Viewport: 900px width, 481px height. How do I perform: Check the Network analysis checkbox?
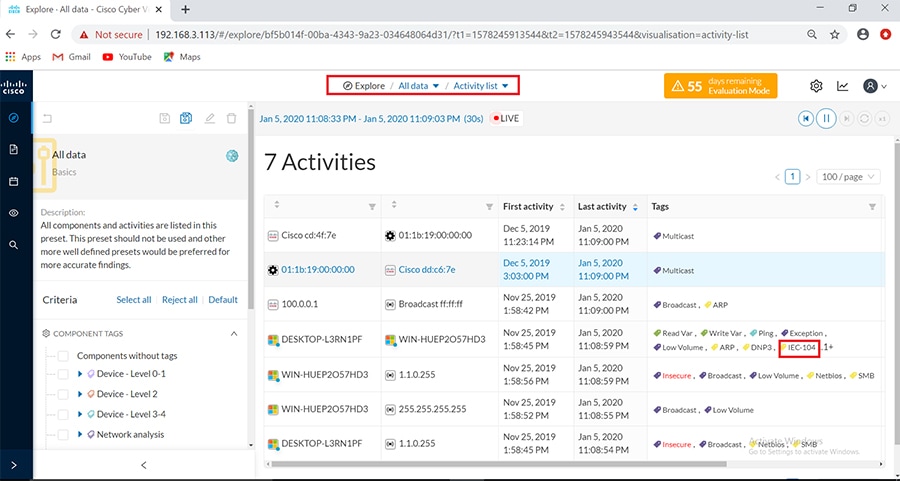(63, 435)
